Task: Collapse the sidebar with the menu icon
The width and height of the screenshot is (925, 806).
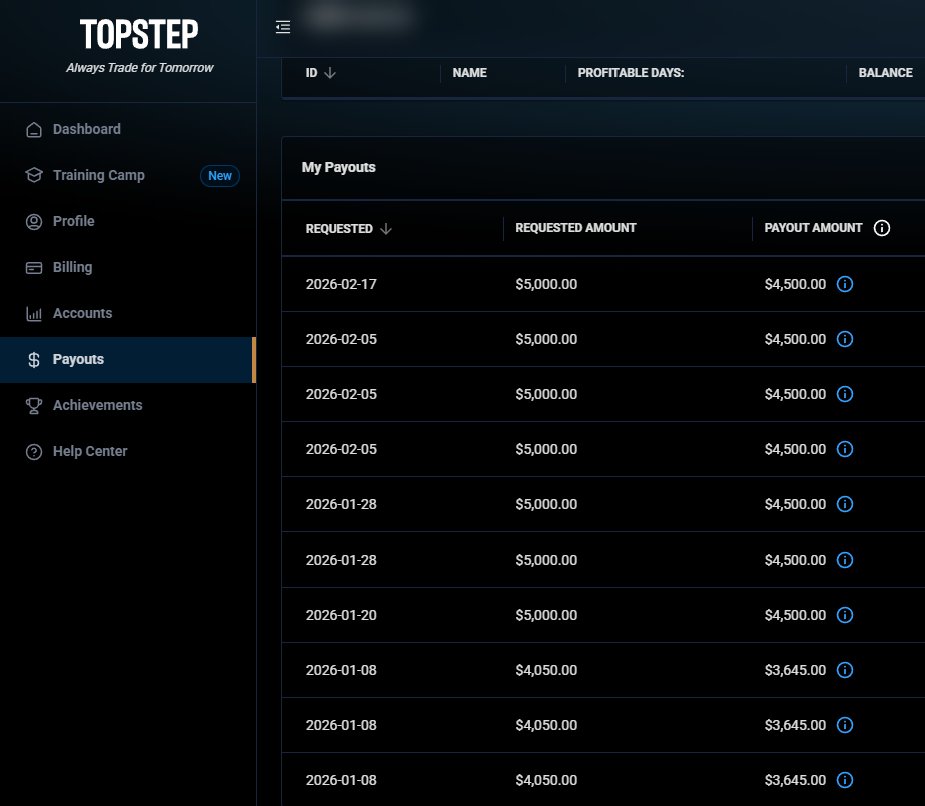Action: click(x=283, y=27)
